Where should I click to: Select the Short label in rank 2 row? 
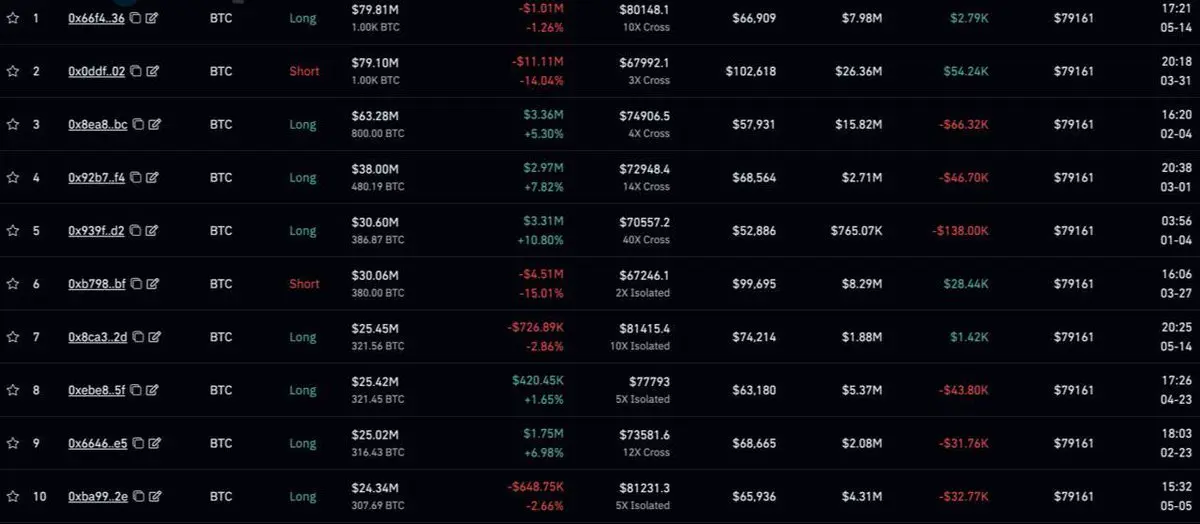(x=304, y=72)
